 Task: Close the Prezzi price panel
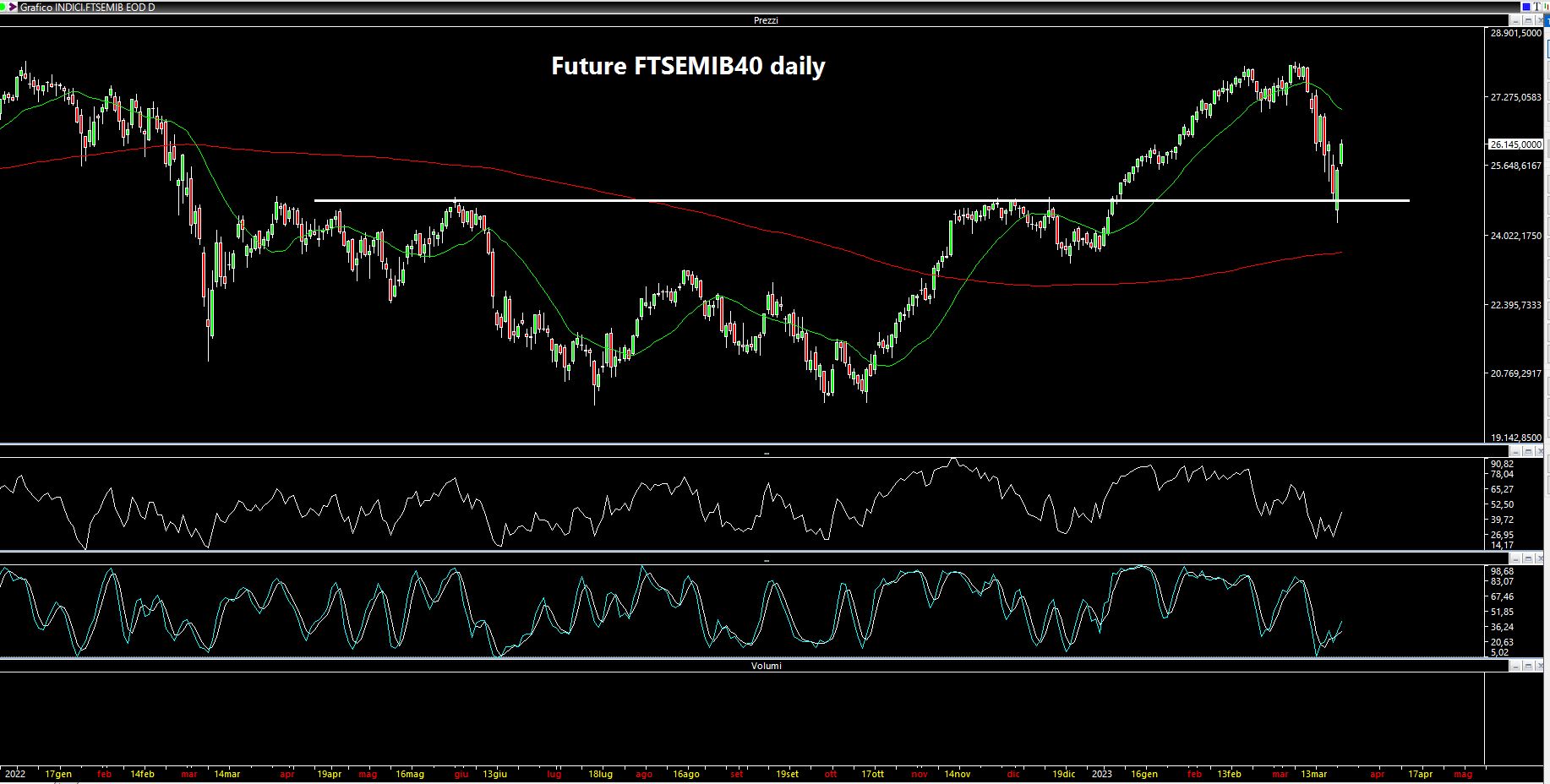(x=1540, y=20)
